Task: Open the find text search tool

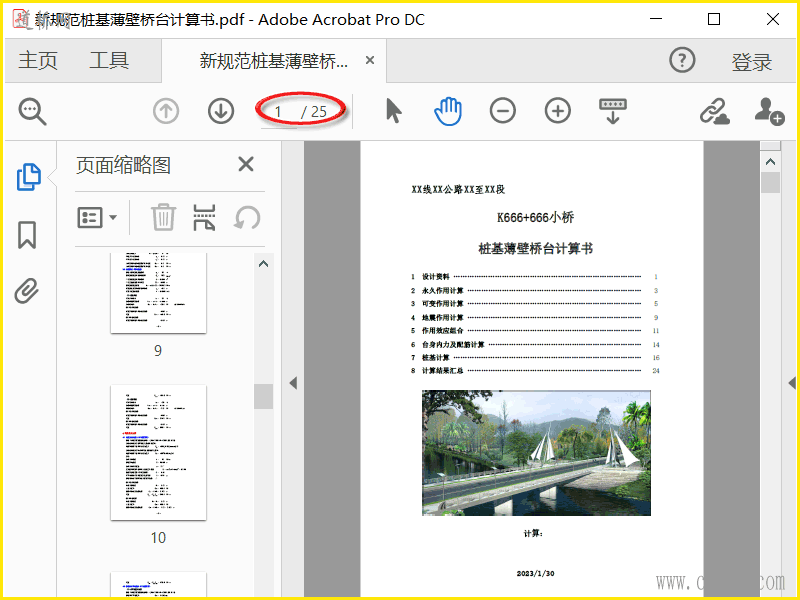Action: pos(32,111)
